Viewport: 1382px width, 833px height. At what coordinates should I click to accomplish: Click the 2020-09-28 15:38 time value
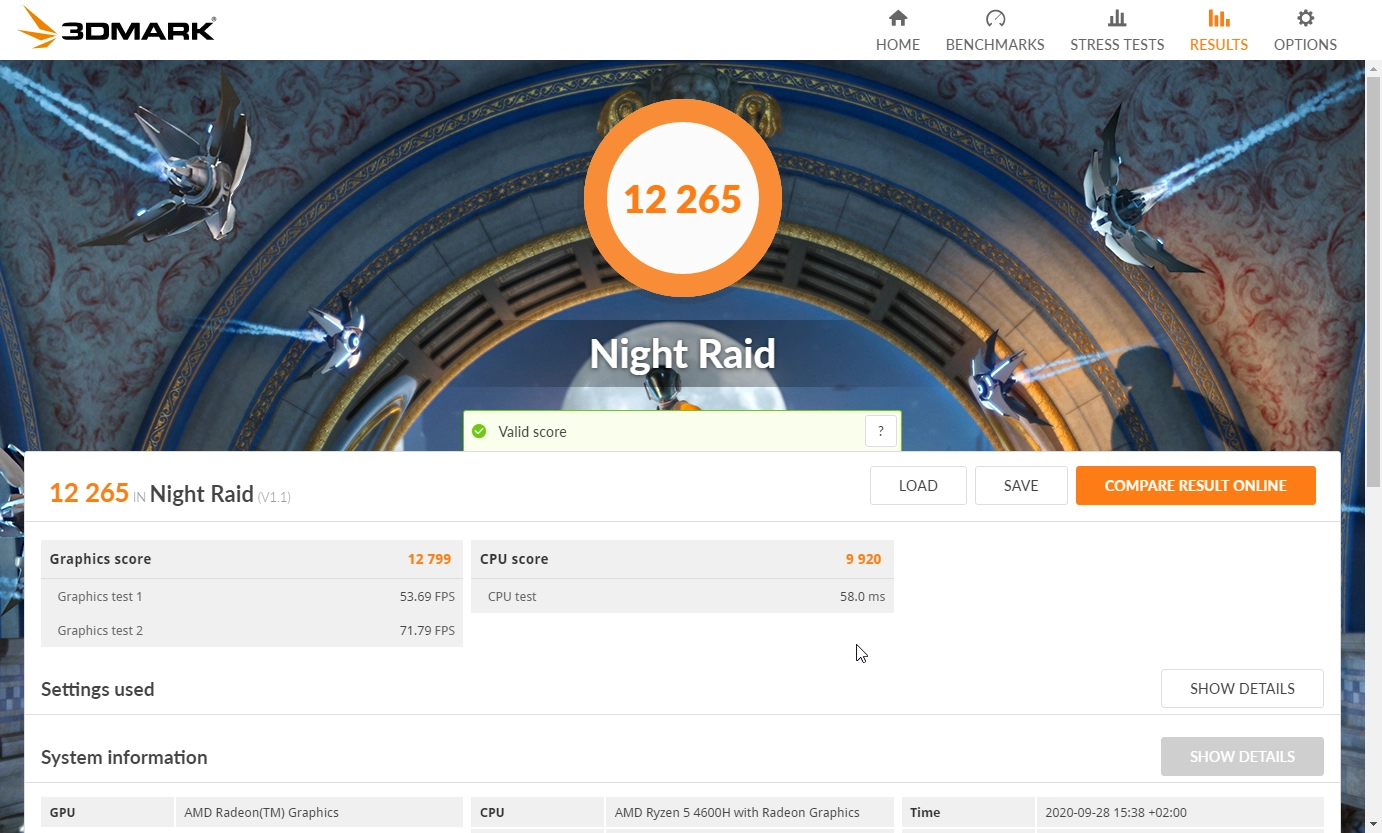point(1116,812)
